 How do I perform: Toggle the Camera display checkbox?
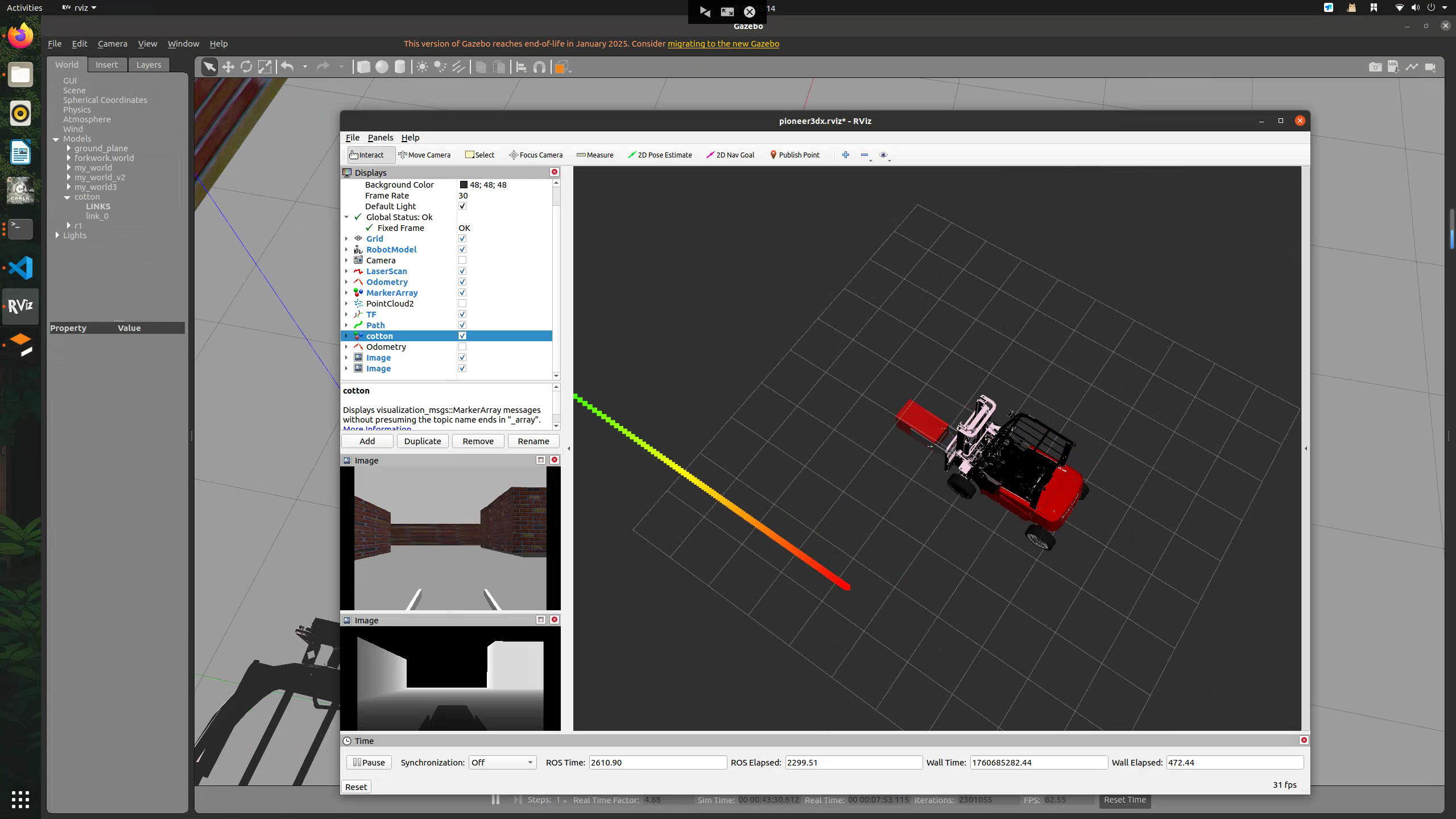[x=462, y=260]
